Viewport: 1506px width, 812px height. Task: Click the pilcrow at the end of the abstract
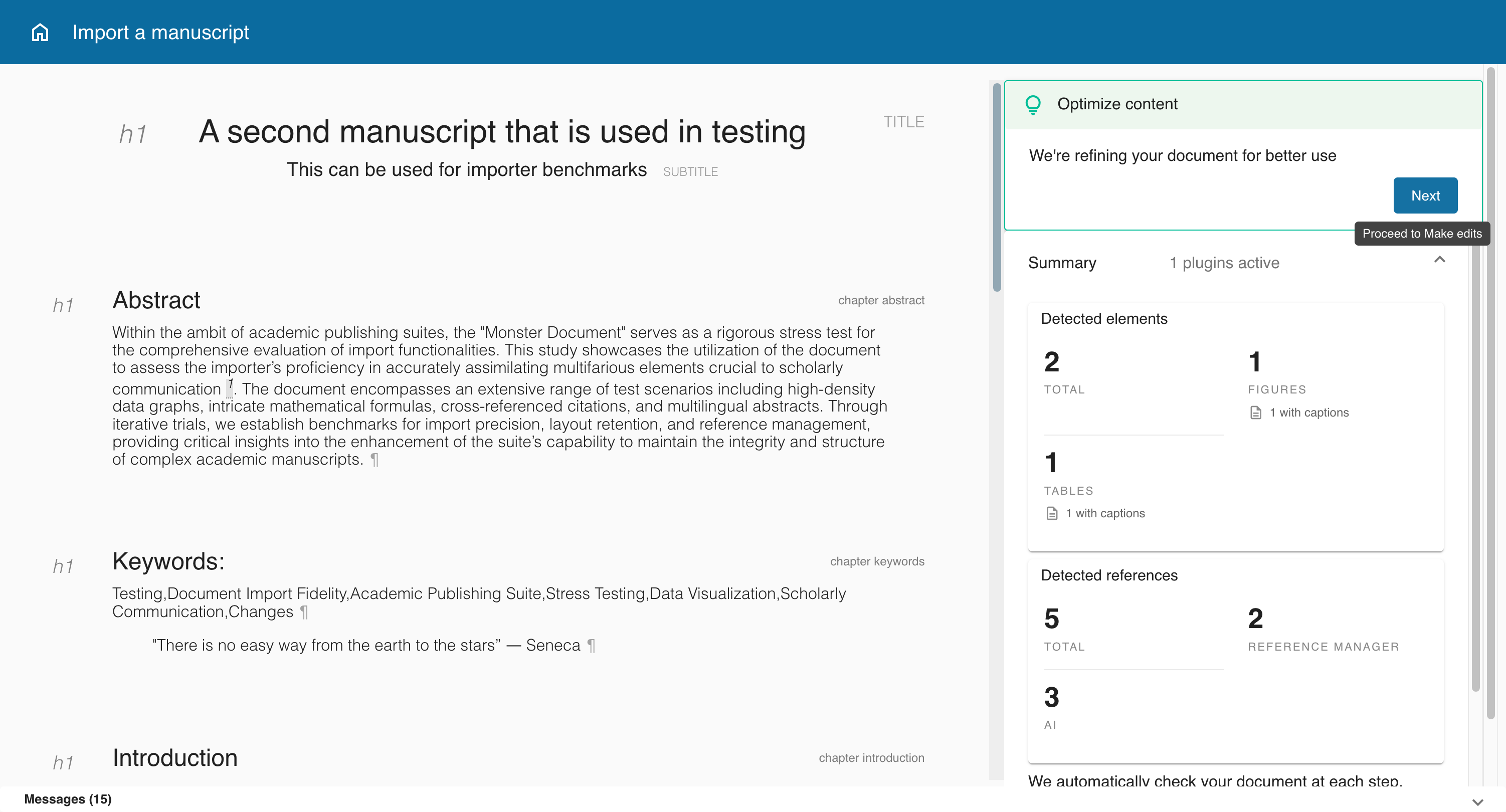tap(375, 460)
